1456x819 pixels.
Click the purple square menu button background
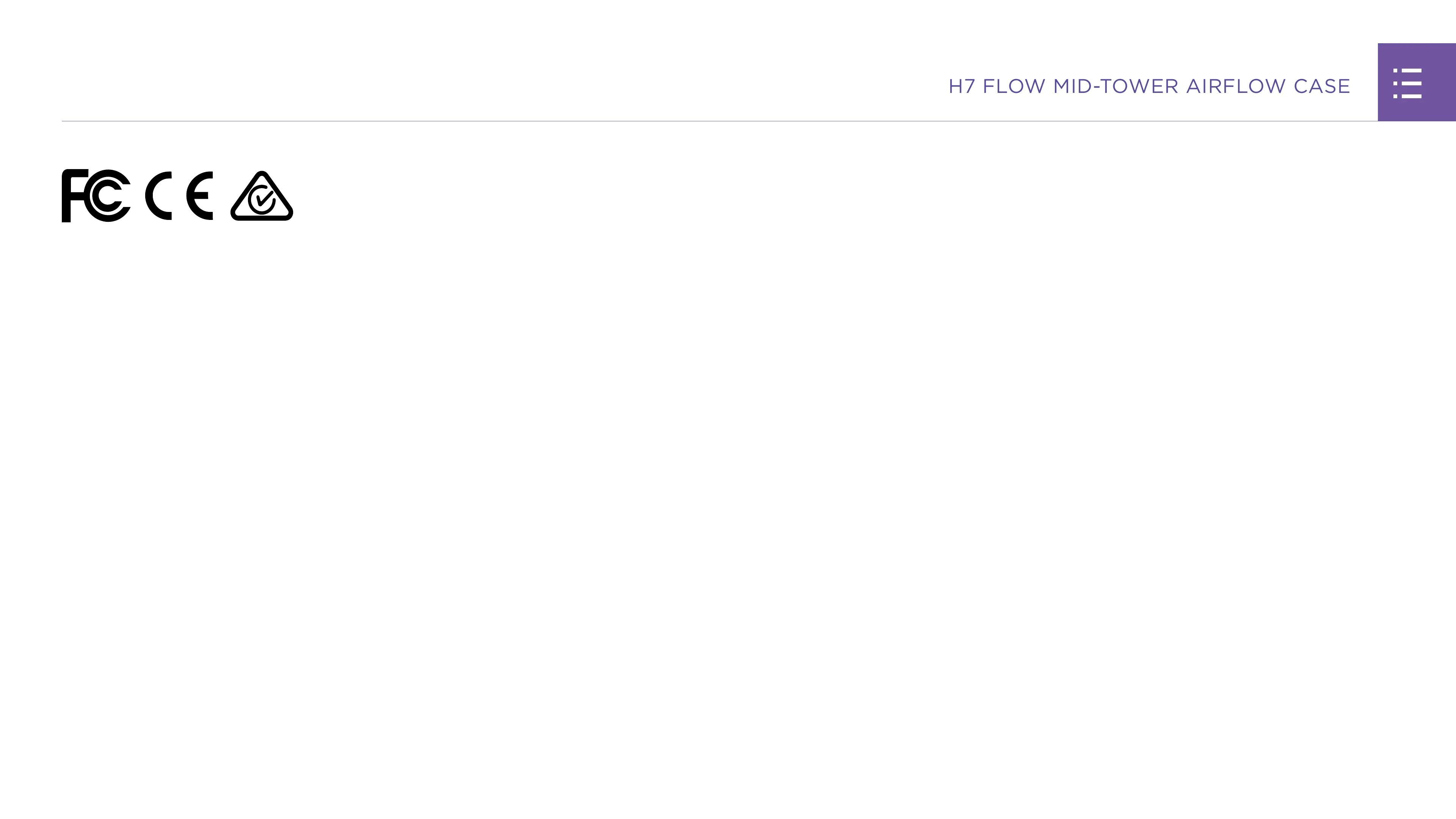tap(1417, 82)
